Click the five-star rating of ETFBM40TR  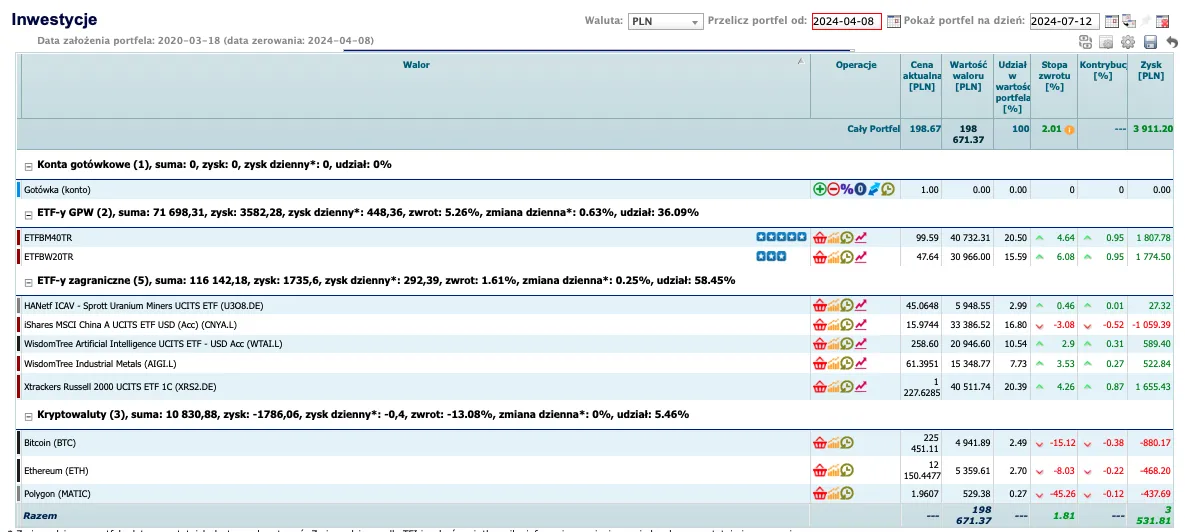point(781,237)
